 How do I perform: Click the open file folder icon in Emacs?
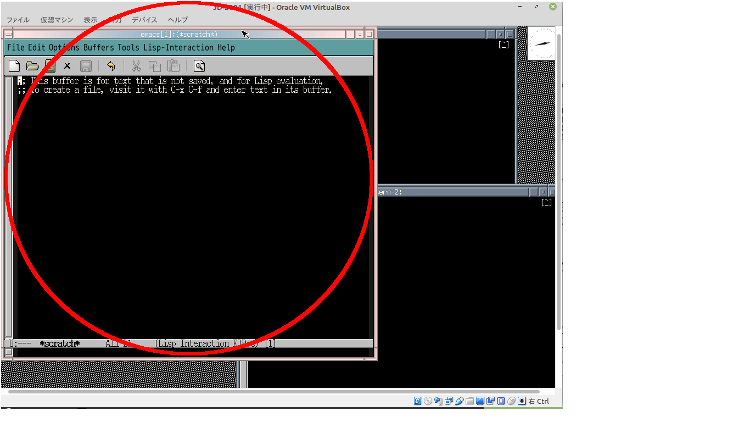(32, 66)
